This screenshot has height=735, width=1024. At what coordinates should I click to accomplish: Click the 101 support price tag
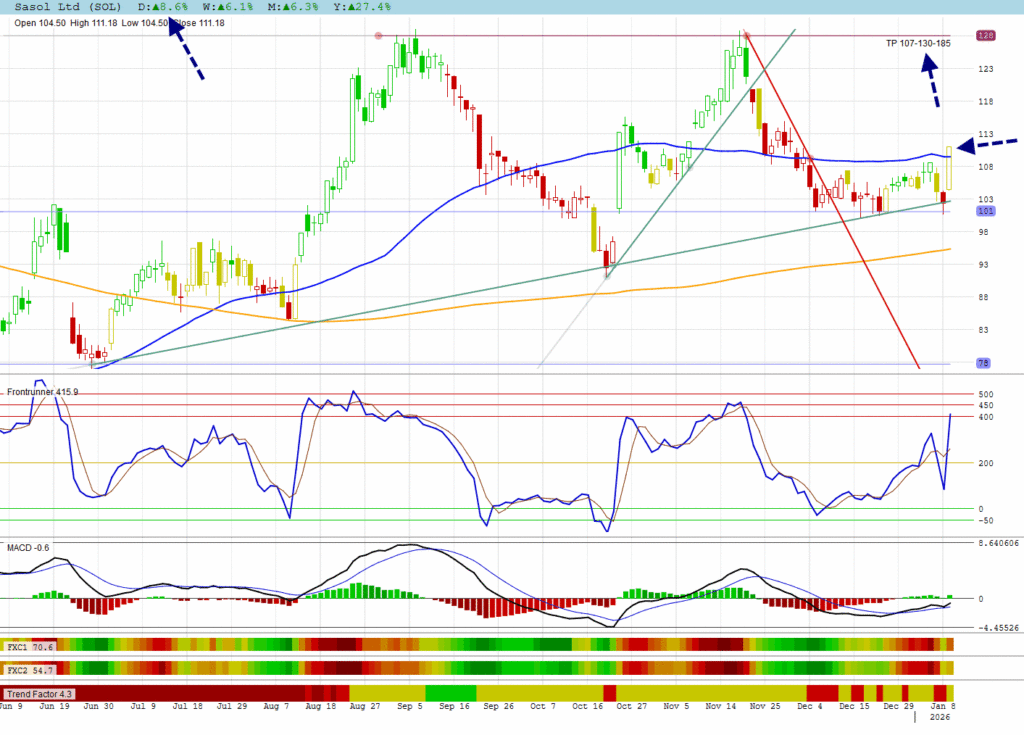tap(985, 212)
